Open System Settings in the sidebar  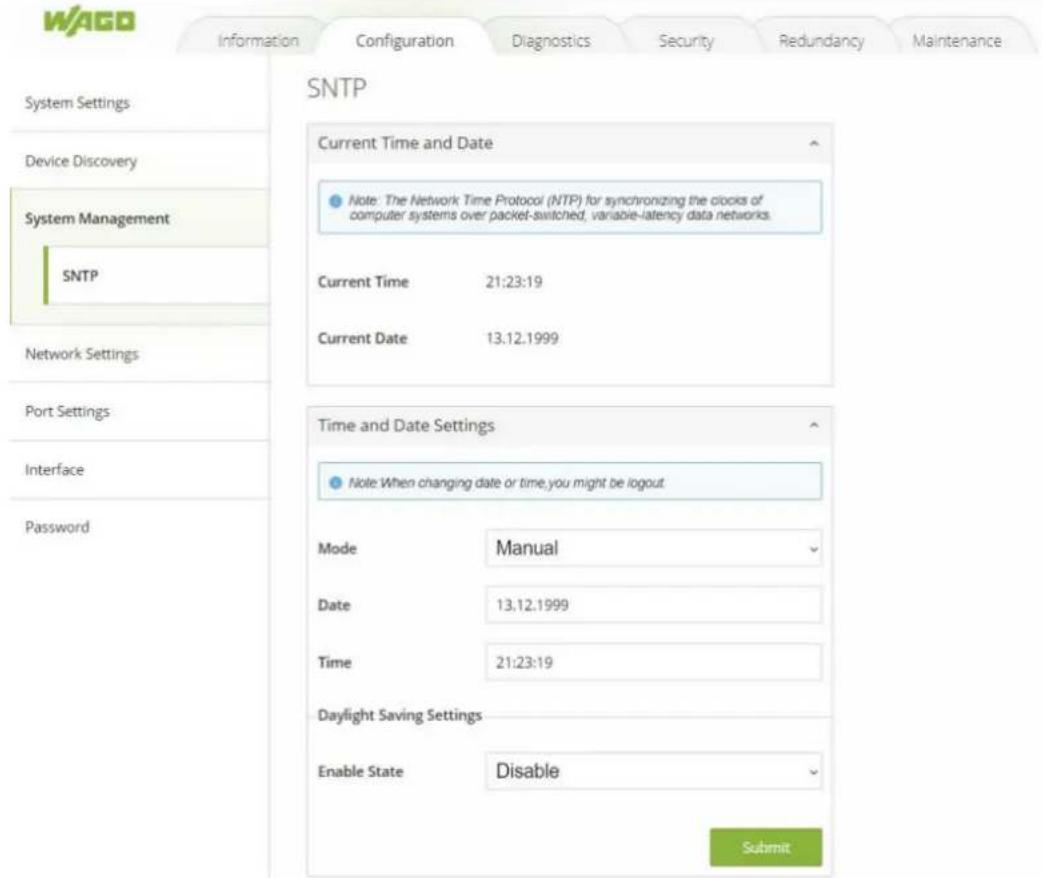click(140, 103)
